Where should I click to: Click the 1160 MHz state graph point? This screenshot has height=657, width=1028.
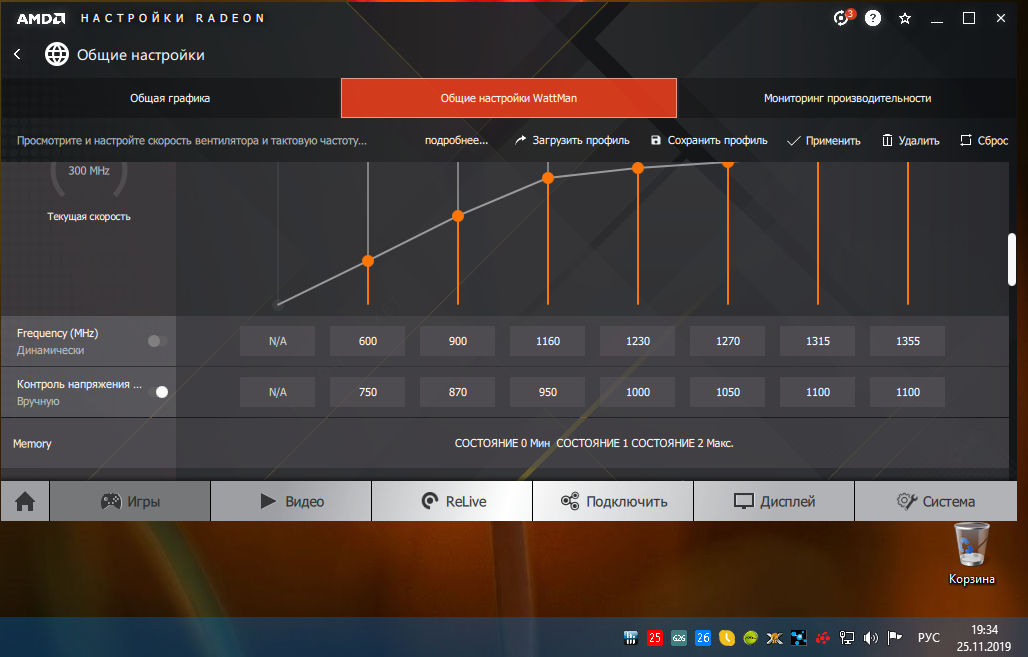tap(548, 178)
